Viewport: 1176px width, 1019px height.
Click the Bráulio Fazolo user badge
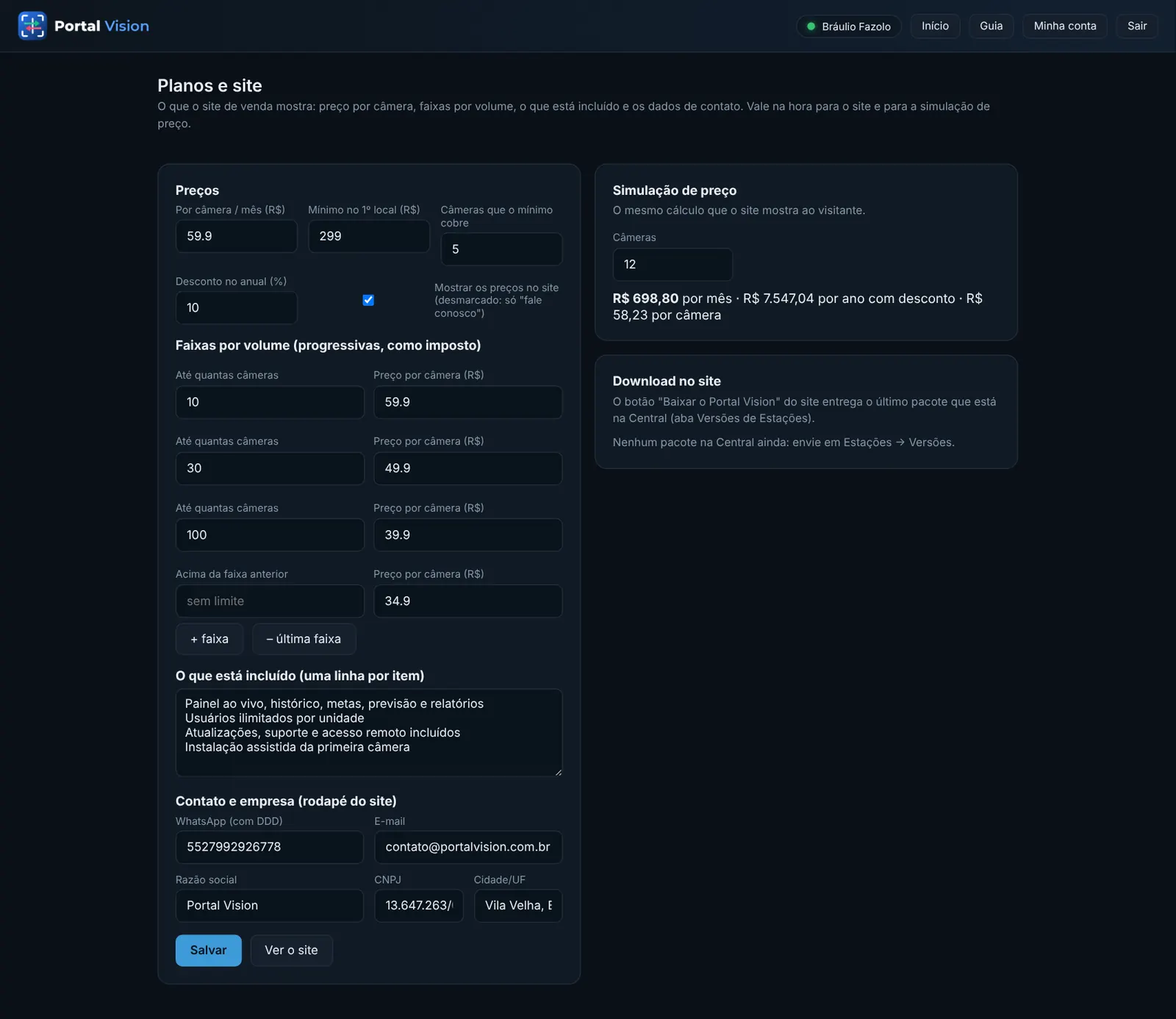[849, 26]
